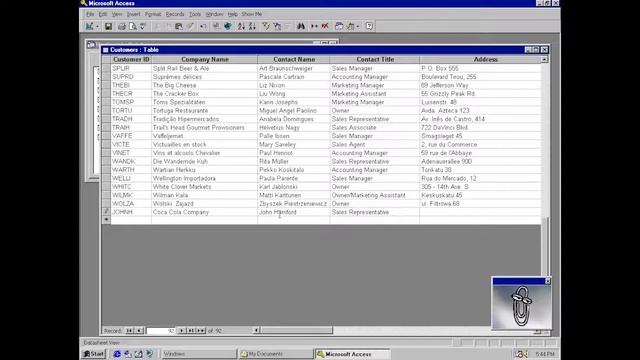Click the Undo arrow icon
This screenshot has height=360, width=640.
(x=203, y=26)
